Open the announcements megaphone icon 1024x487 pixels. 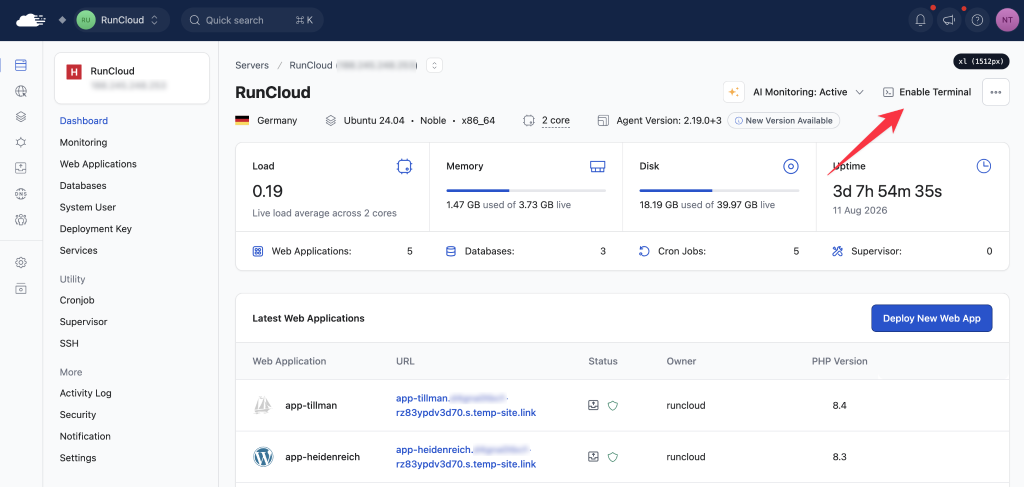(949, 20)
